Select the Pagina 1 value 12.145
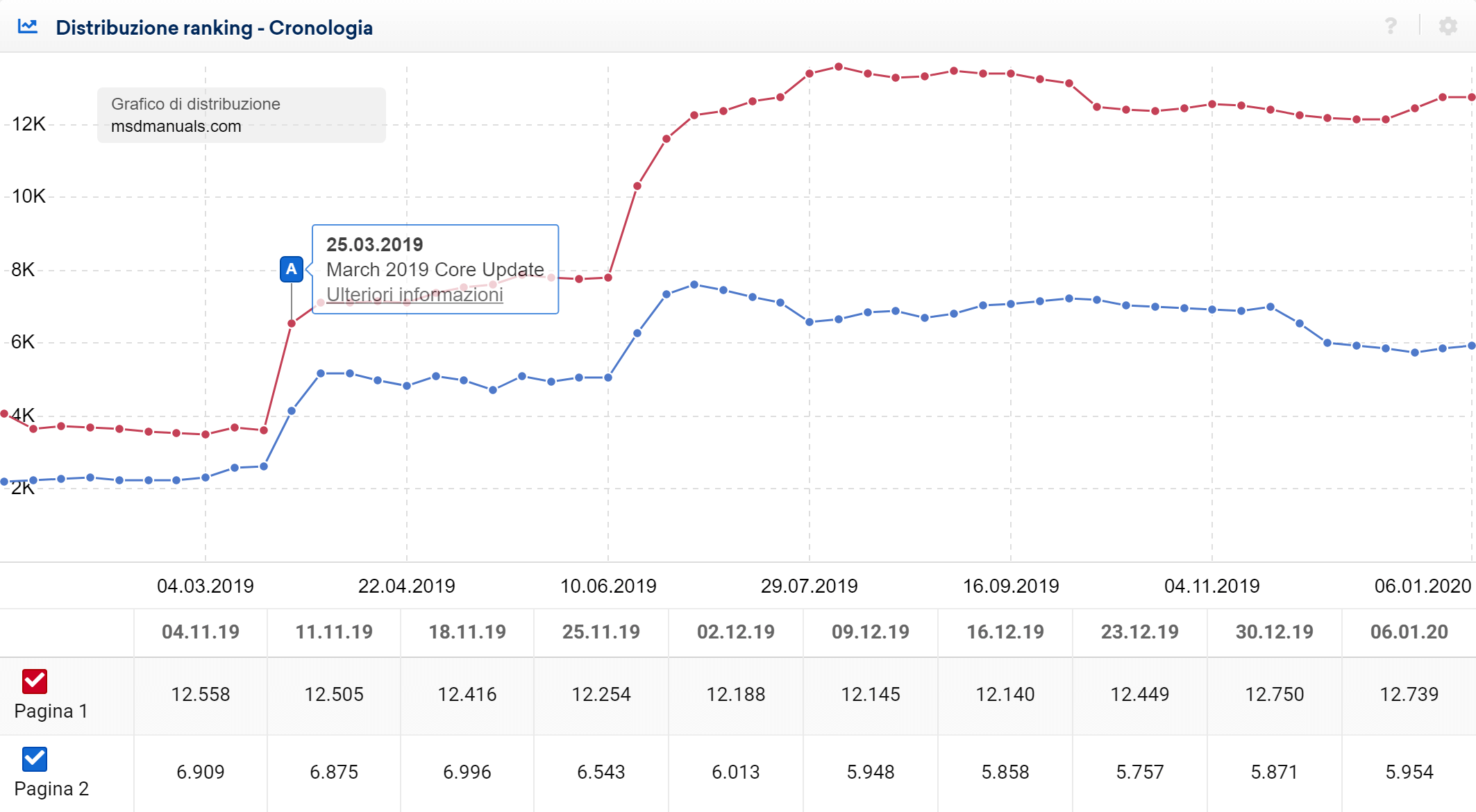 pyautogui.click(x=871, y=694)
